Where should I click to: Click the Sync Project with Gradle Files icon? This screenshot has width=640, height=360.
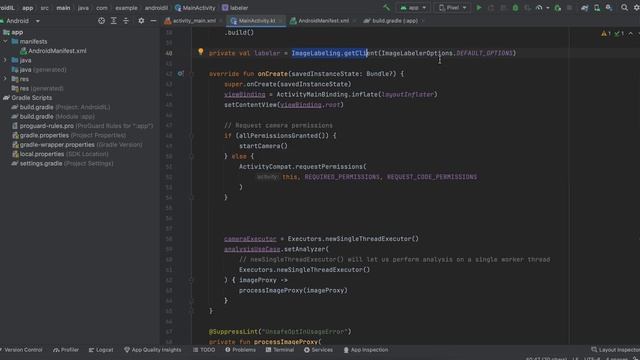click(584, 8)
